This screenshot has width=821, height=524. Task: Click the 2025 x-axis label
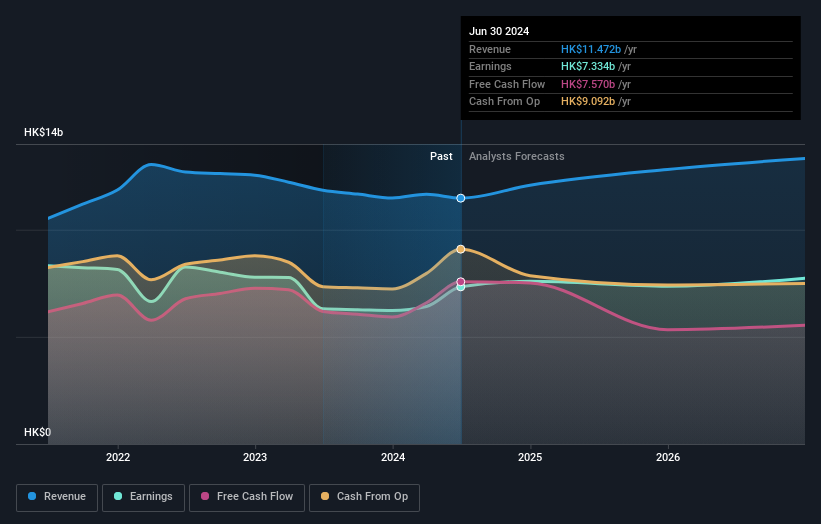pyautogui.click(x=530, y=457)
